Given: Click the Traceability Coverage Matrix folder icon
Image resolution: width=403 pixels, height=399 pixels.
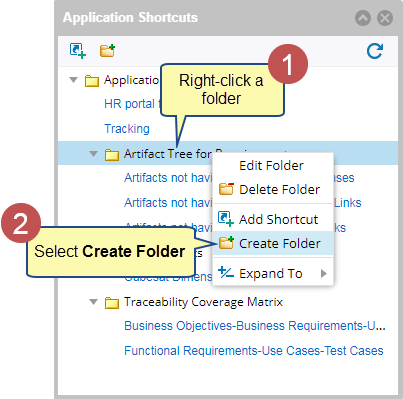Looking at the screenshot, I should tap(112, 303).
